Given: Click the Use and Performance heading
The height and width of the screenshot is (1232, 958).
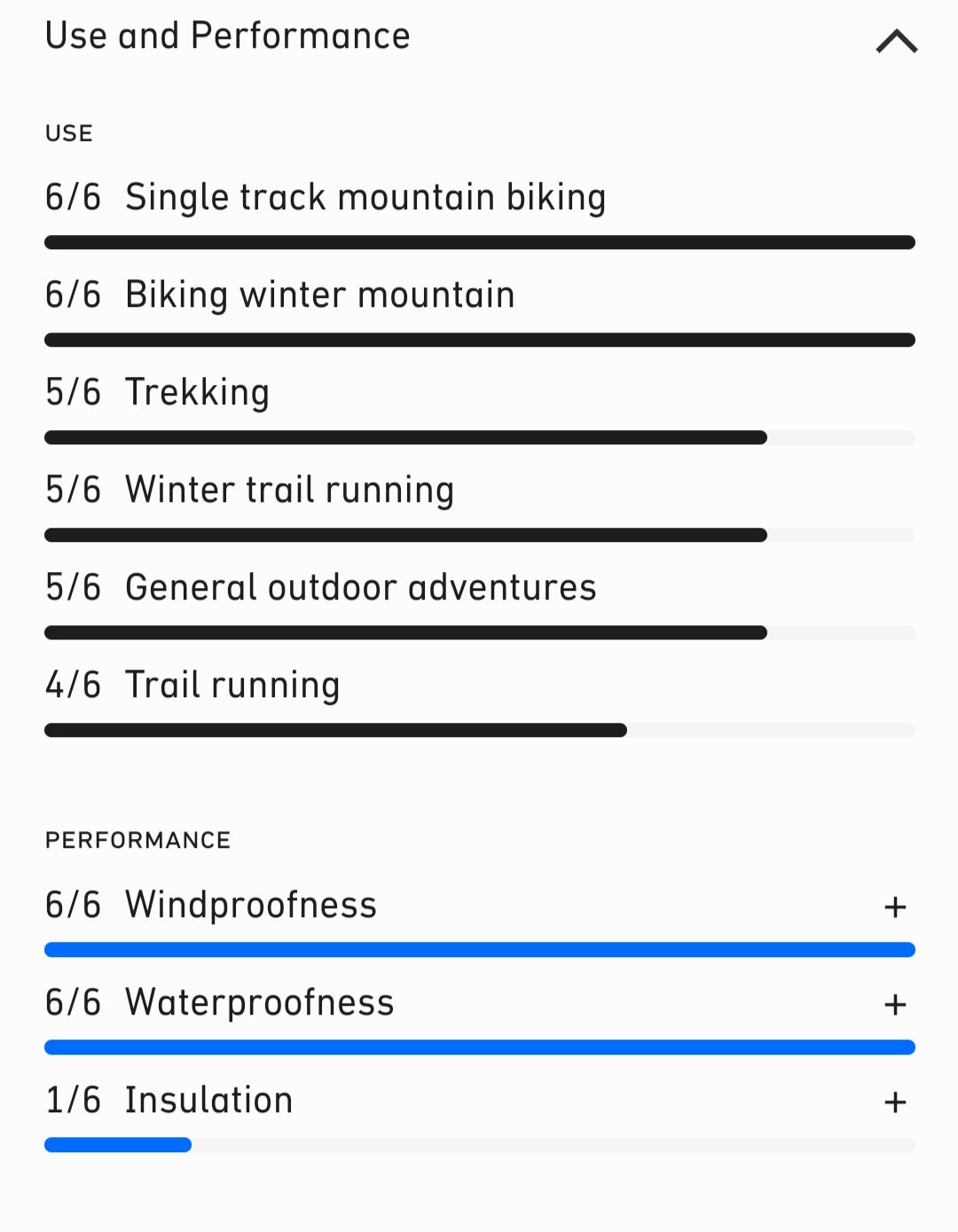Looking at the screenshot, I should coord(227,36).
